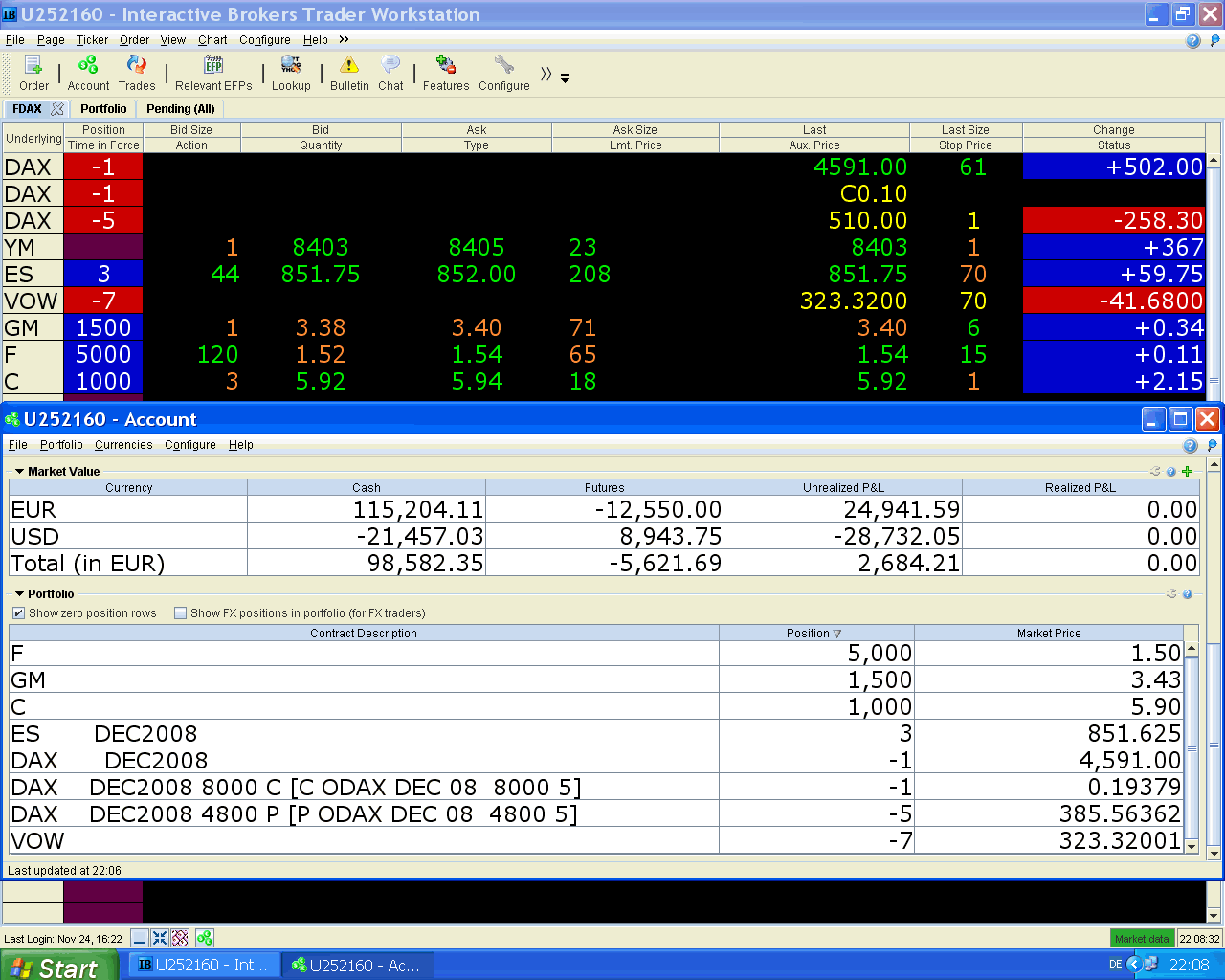Click the Windows Start button
The width and height of the screenshot is (1225, 980).
[59, 966]
